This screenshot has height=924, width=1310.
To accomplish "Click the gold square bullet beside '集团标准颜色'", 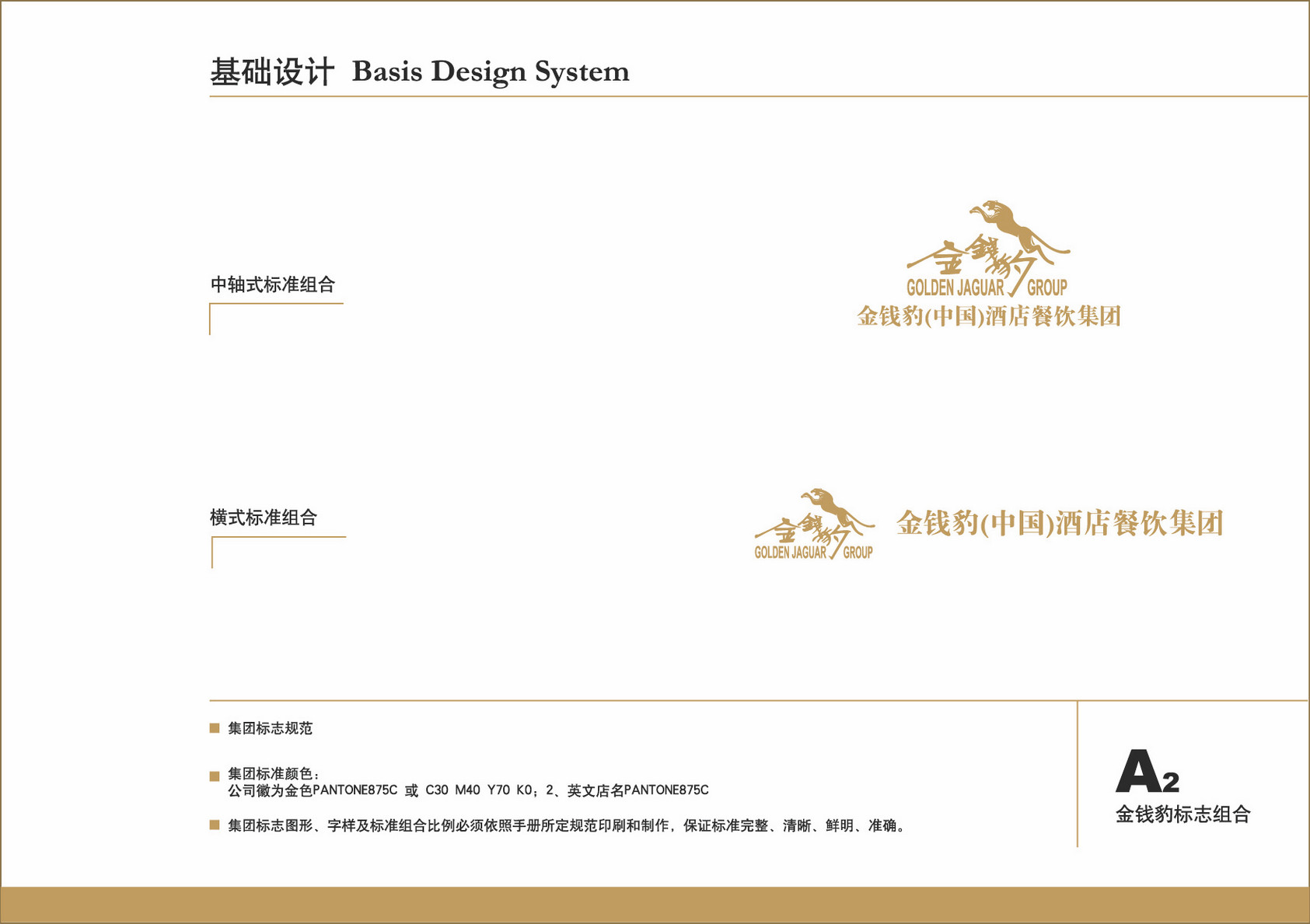I will 215,776.
